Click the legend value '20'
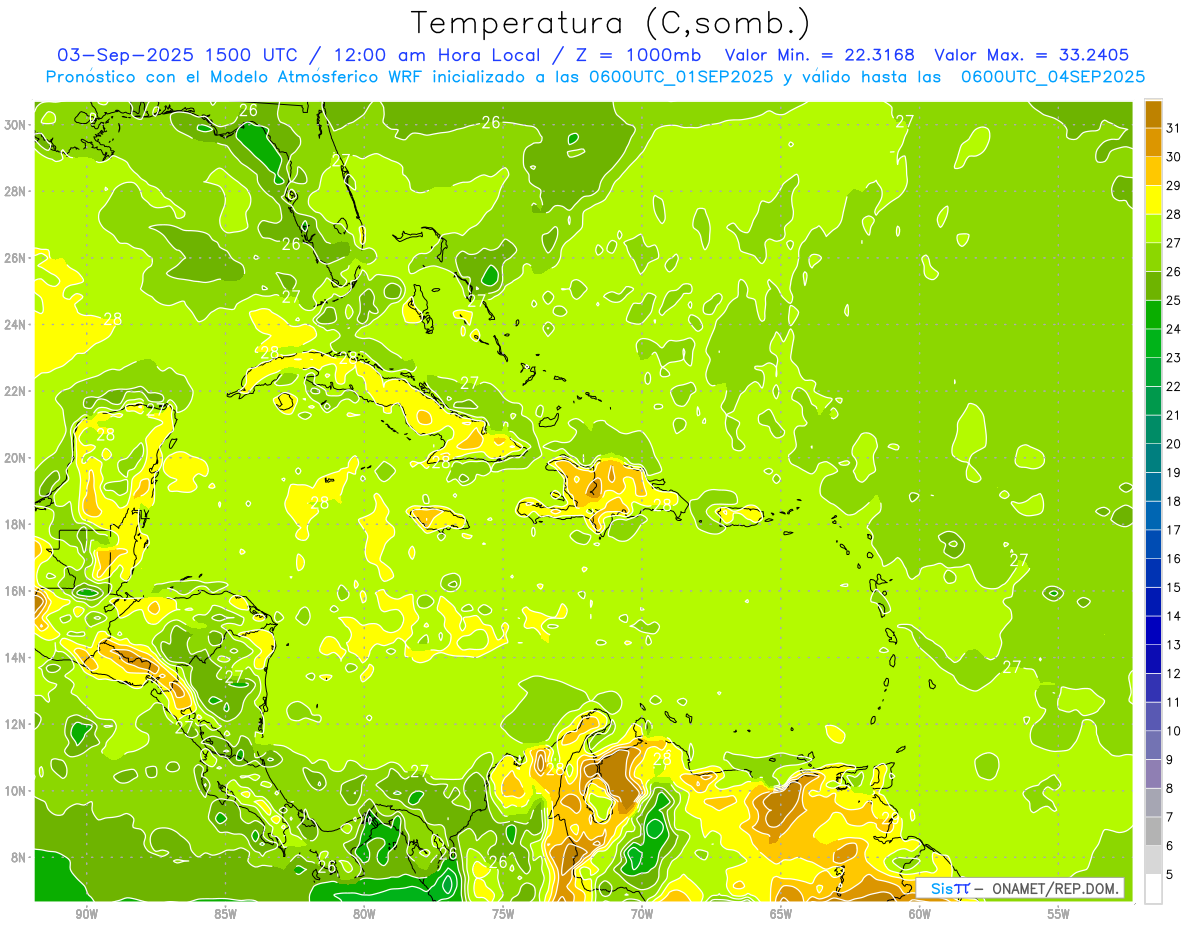Image resolution: width=1200 pixels, height=927 pixels. (1174, 444)
